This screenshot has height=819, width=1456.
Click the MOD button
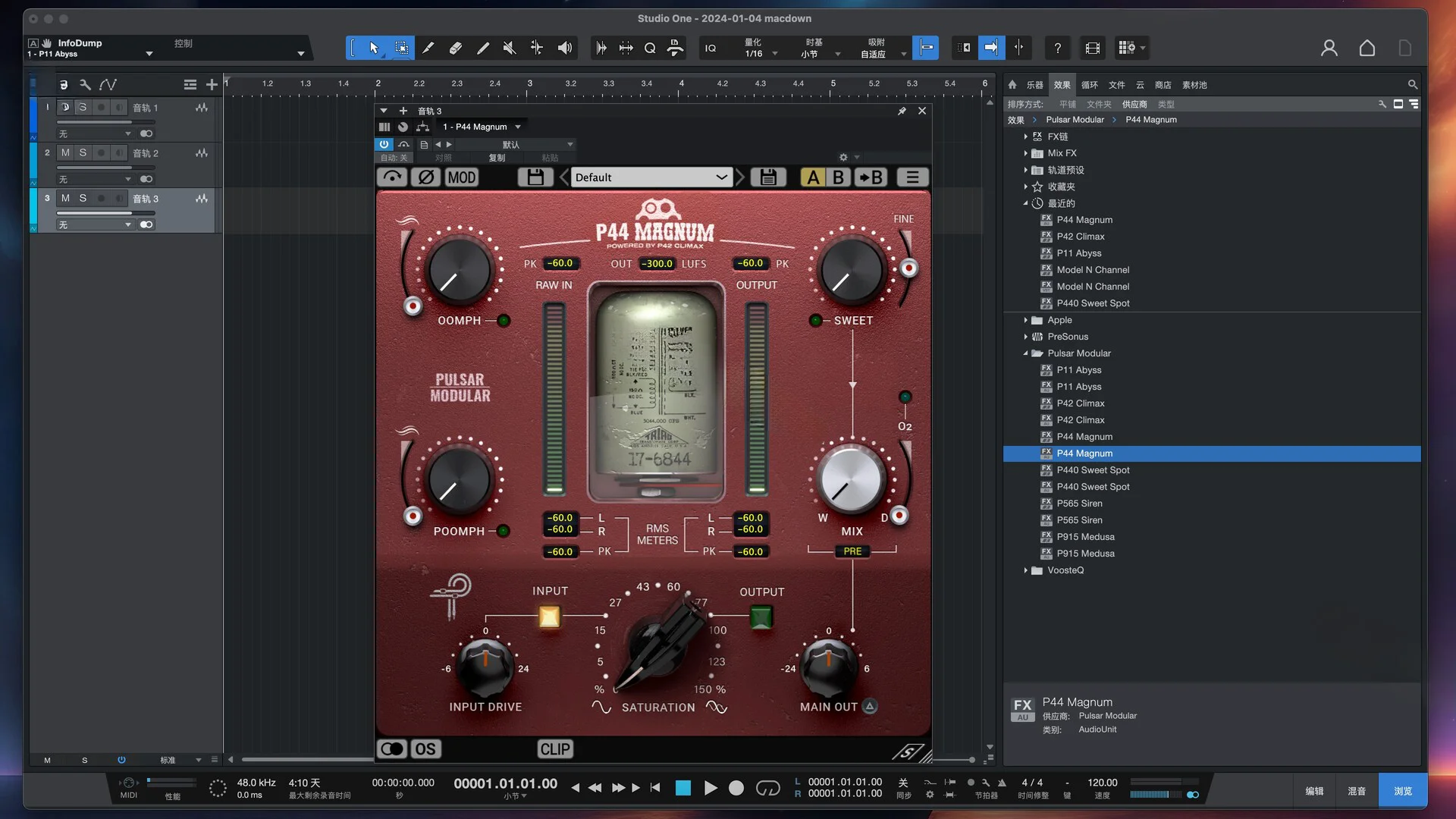[461, 177]
